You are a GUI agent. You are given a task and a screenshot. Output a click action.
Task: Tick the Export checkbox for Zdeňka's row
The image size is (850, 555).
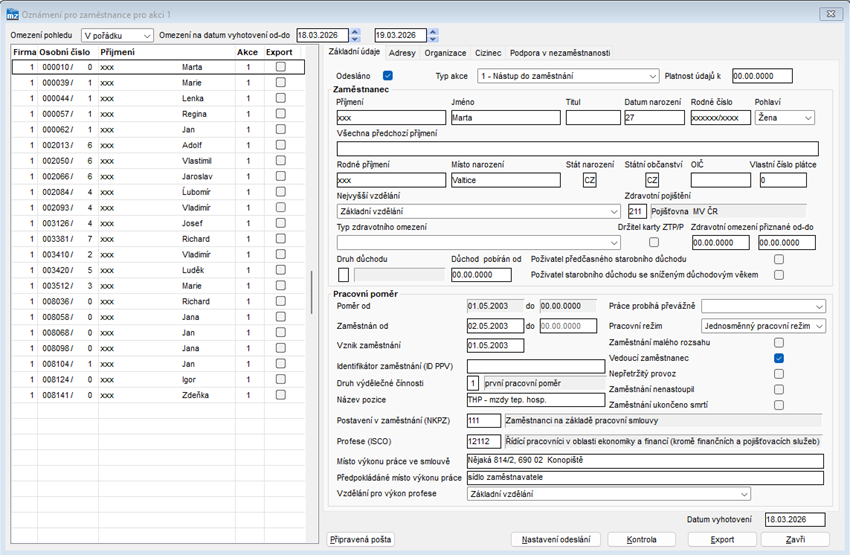280,395
